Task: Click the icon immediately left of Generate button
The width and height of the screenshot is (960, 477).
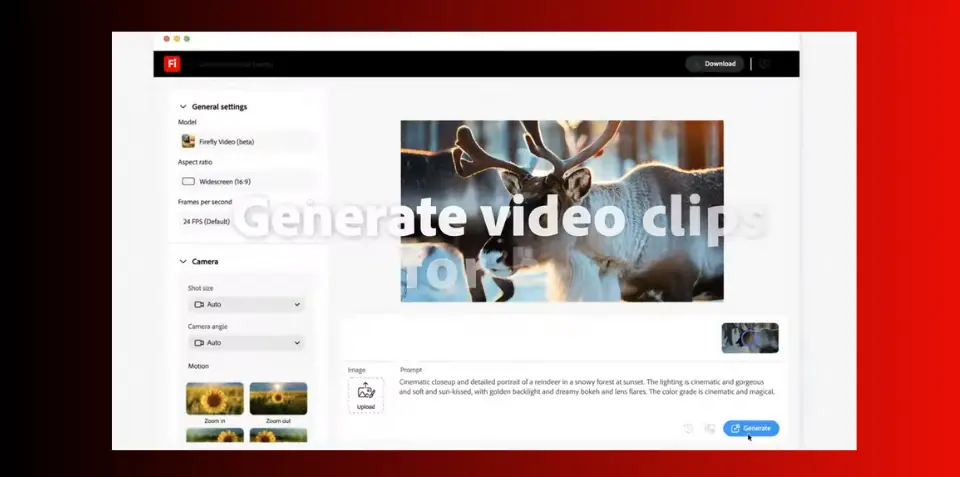Action: 710,428
